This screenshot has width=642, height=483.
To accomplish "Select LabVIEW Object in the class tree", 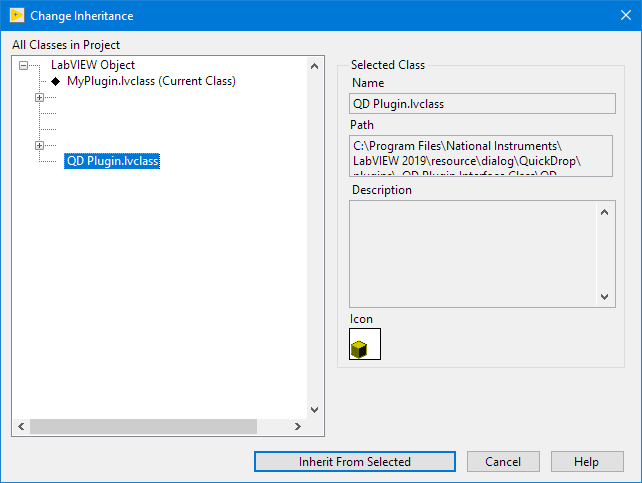I will [93, 65].
